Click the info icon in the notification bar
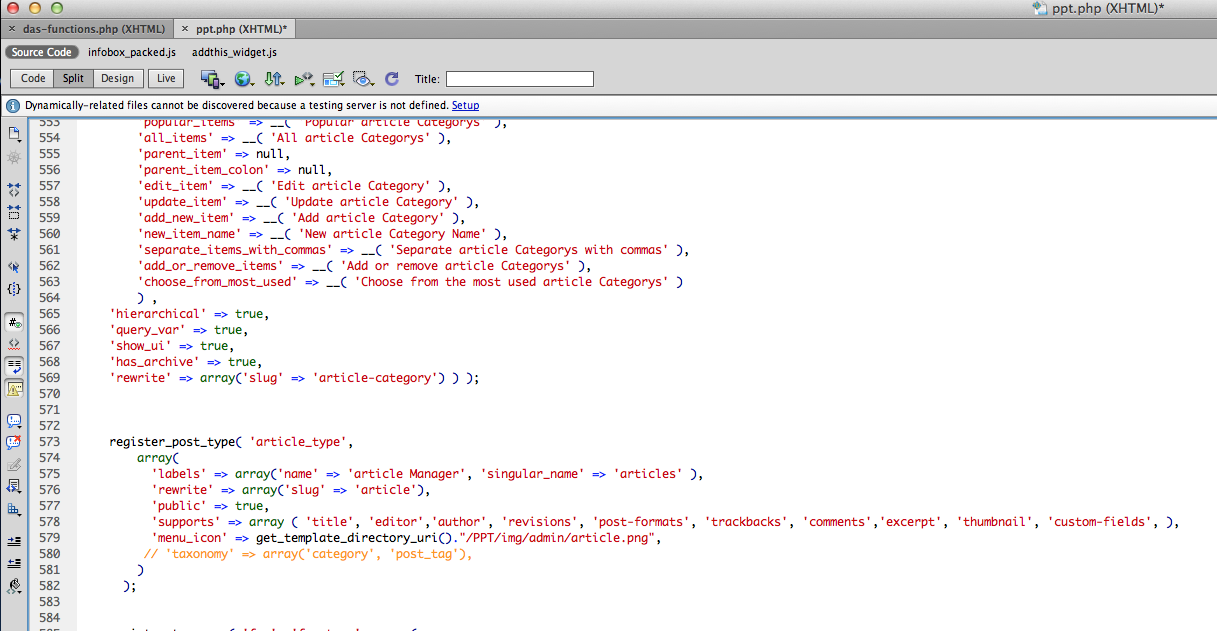 tap(13, 105)
